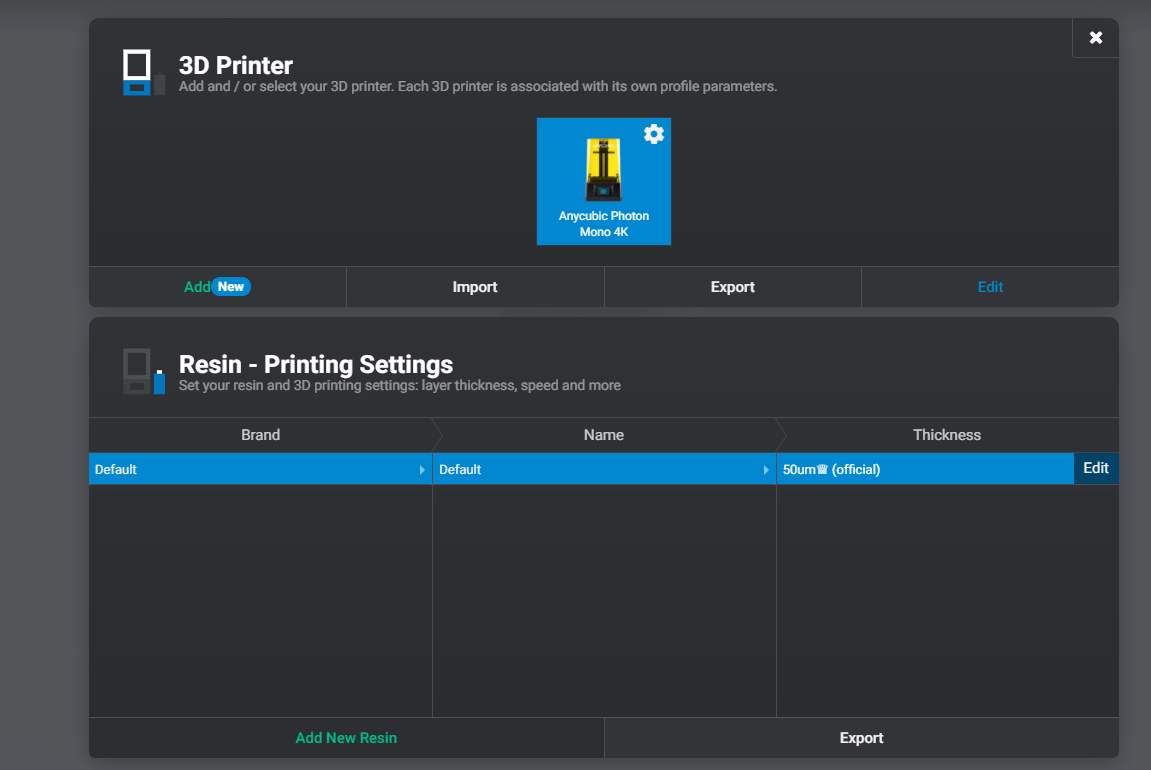
Task: Import a printer profile
Action: coord(474,286)
